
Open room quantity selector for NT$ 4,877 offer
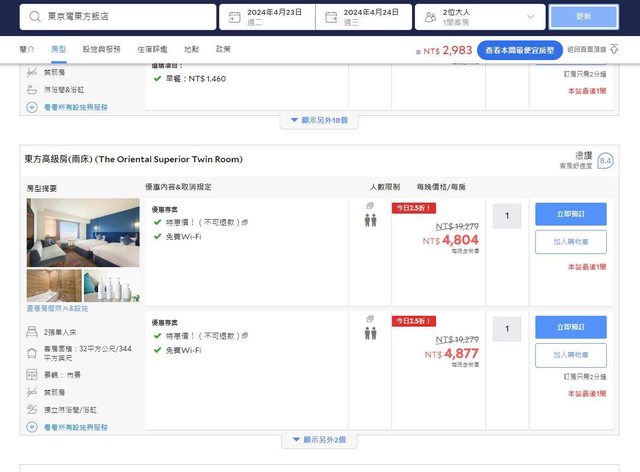click(x=507, y=328)
